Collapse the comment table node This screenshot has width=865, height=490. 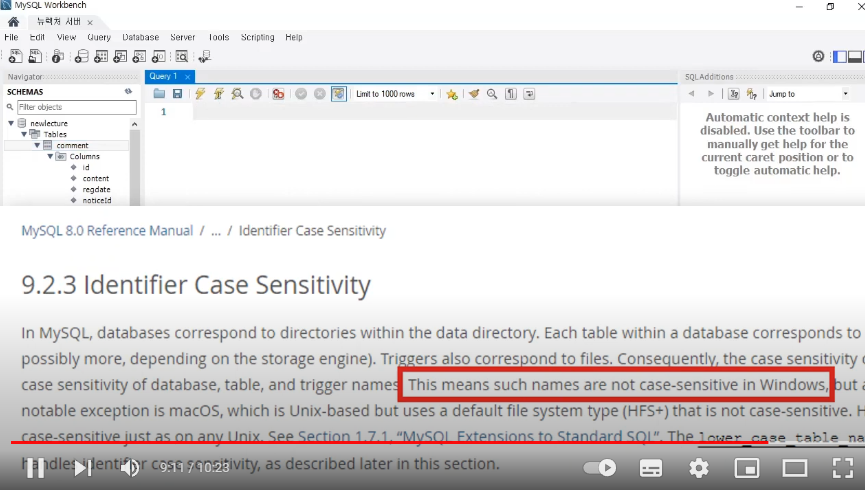pos(37,145)
